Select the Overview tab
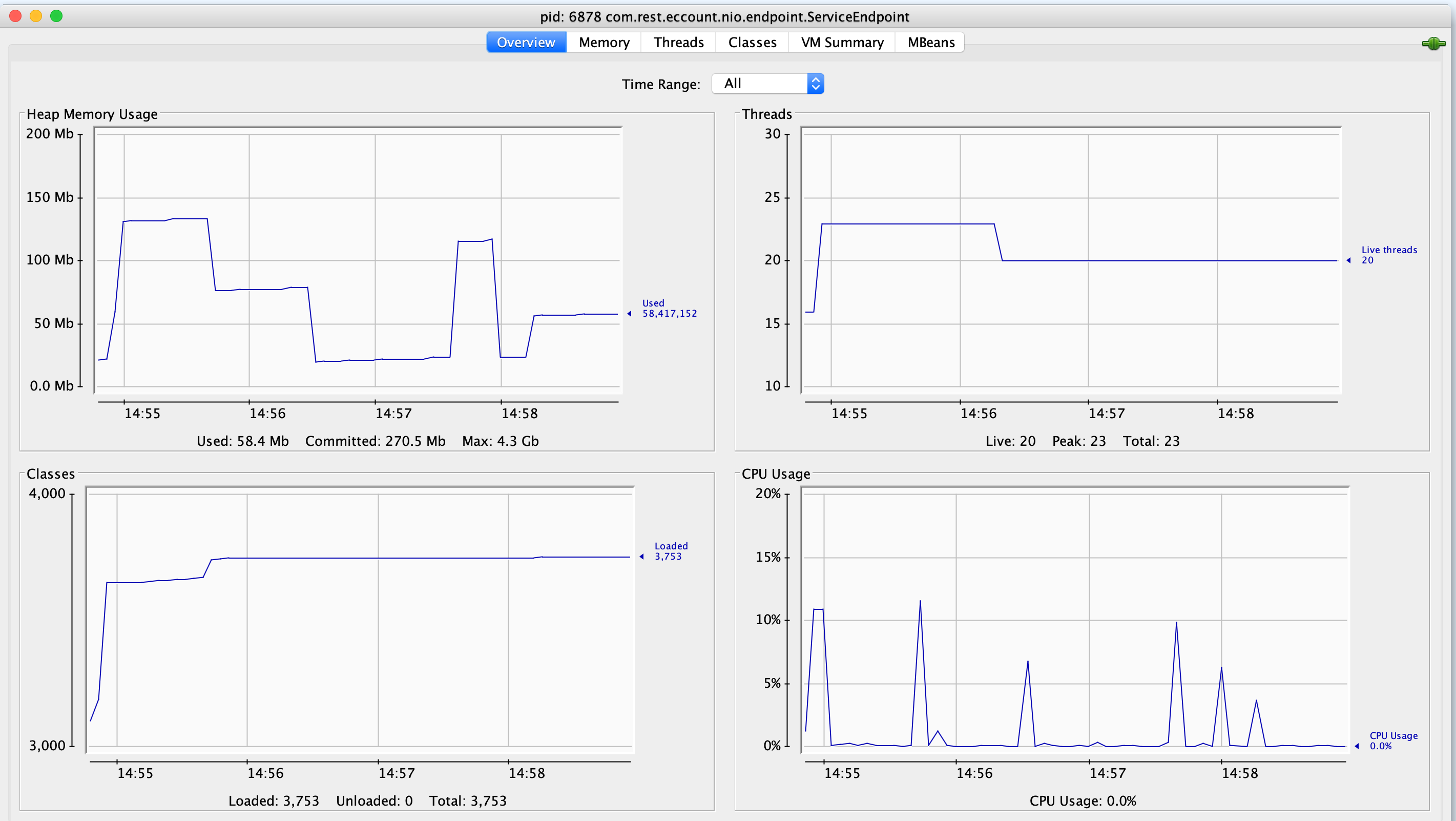Screen dimensions: 1456x821 coord(526,43)
